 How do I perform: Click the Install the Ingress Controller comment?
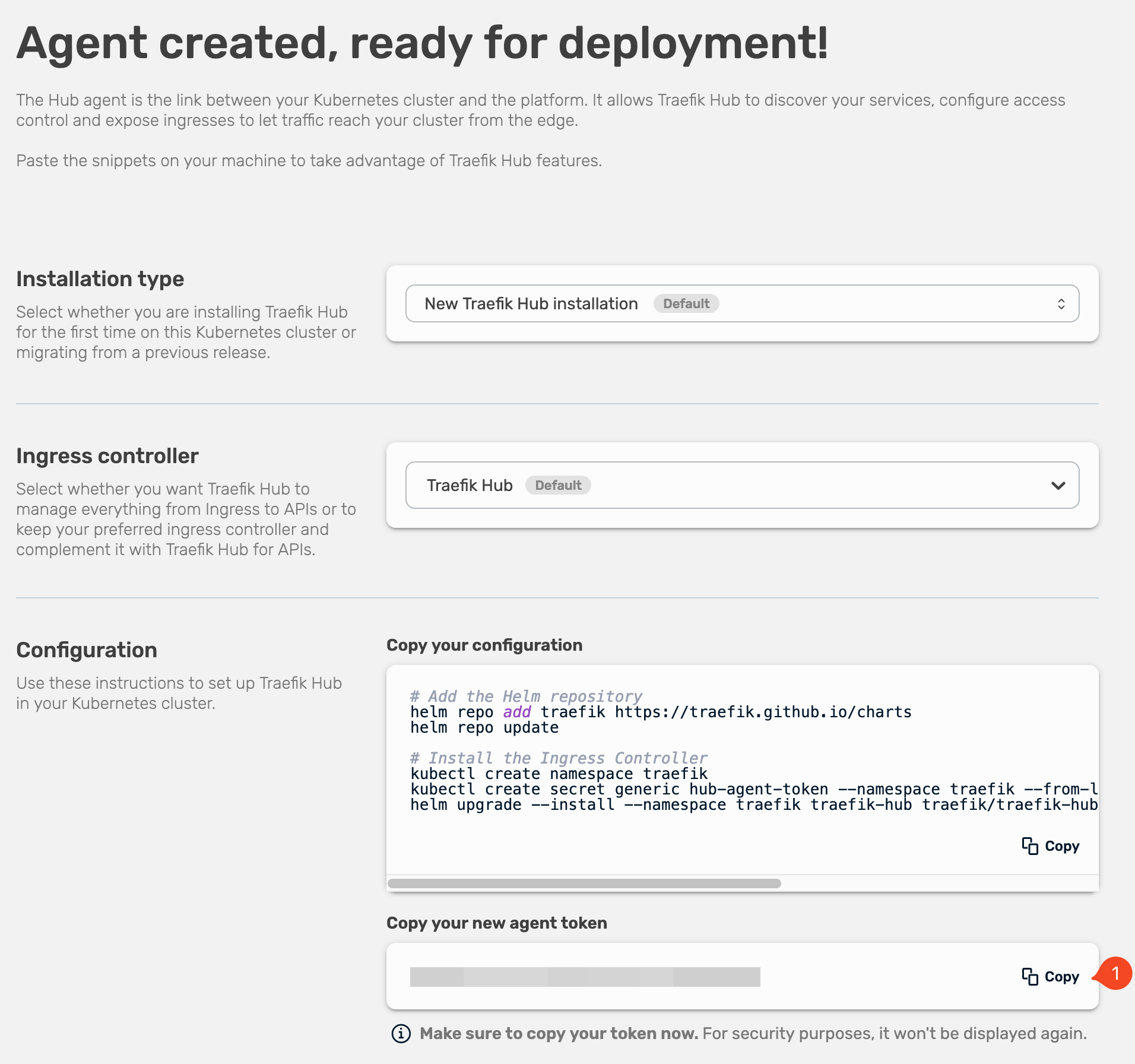[559, 758]
